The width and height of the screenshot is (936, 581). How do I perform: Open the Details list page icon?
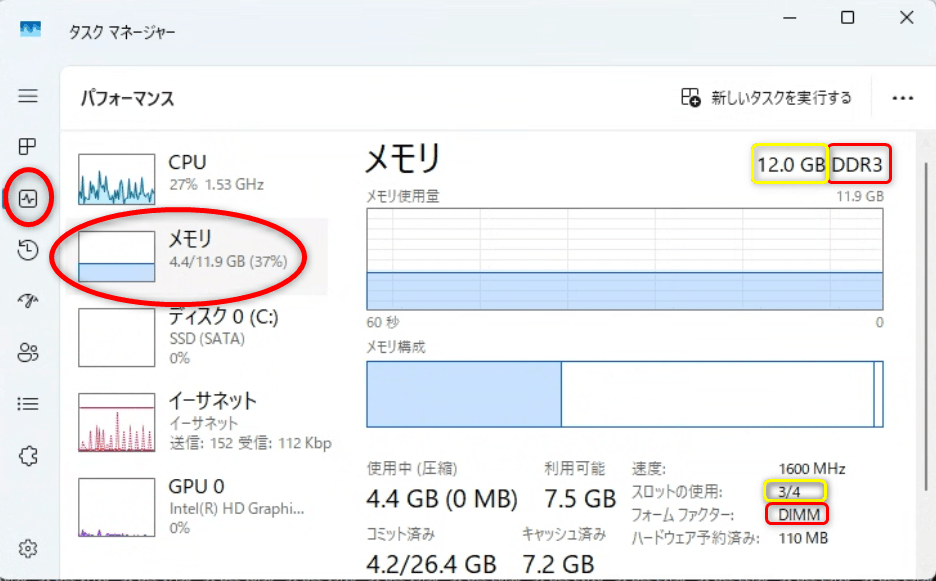point(28,404)
